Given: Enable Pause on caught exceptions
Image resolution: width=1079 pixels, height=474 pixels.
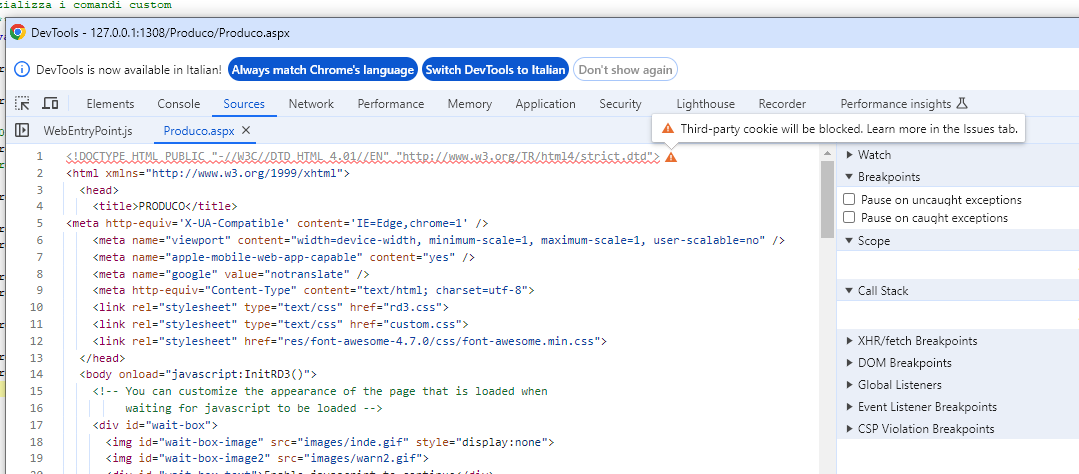Looking at the screenshot, I should pyautogui.click(x=849, y=217).
